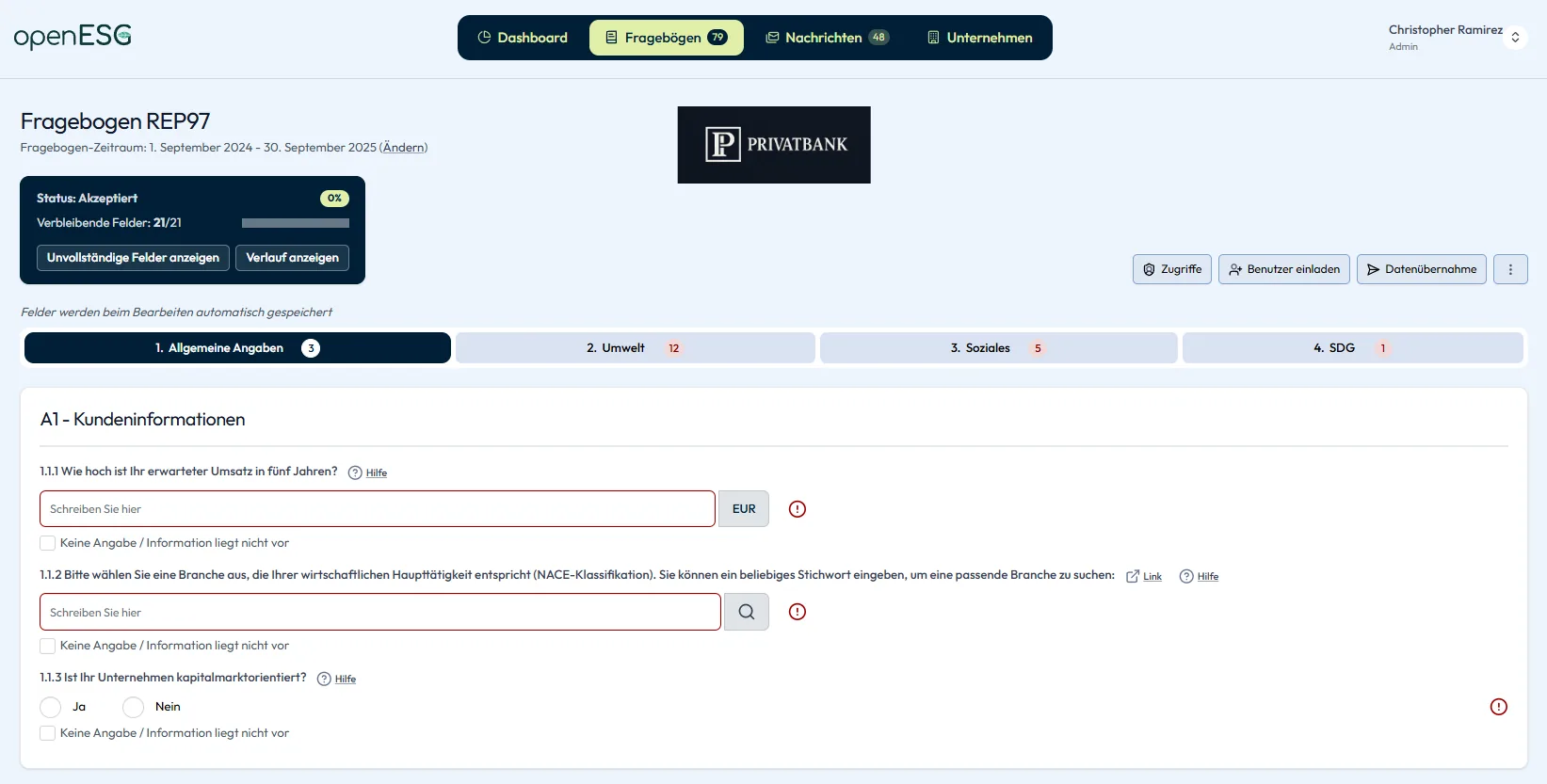Click the expected revenue input field
This screenshot has height=784, width=1547.
[x=377, y=509]
